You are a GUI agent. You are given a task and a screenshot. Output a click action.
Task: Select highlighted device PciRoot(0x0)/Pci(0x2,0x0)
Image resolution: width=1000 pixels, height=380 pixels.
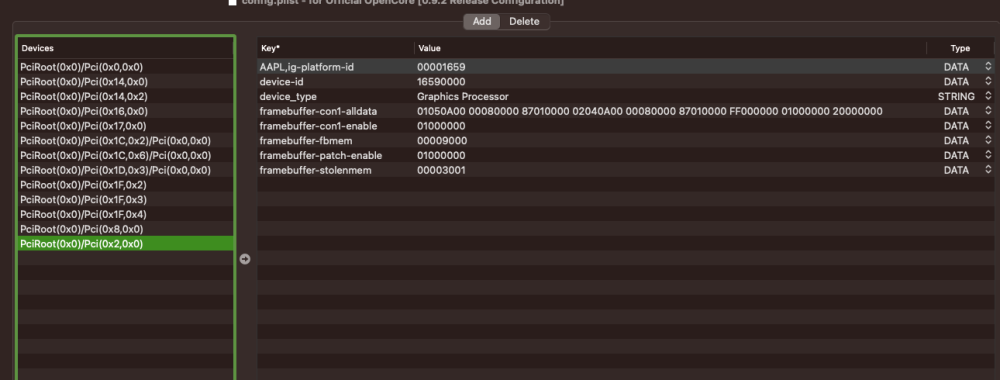tap(125, 244)
